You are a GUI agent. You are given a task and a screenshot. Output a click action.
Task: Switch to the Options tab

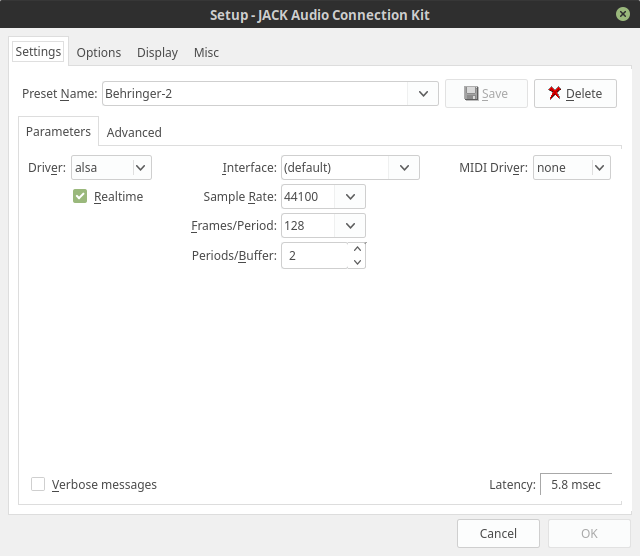99,53
